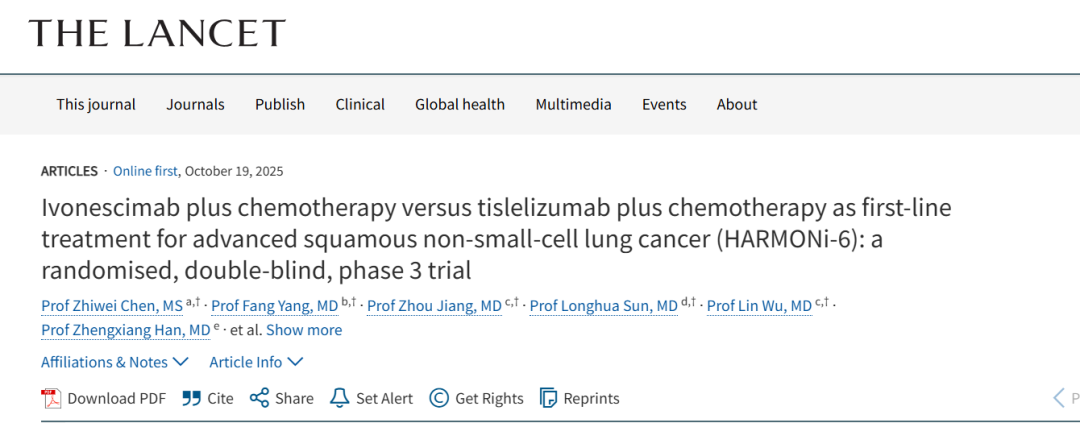Expand the Article Info section
Viewport: 1080px width, 423px height.
pos(255,361)
